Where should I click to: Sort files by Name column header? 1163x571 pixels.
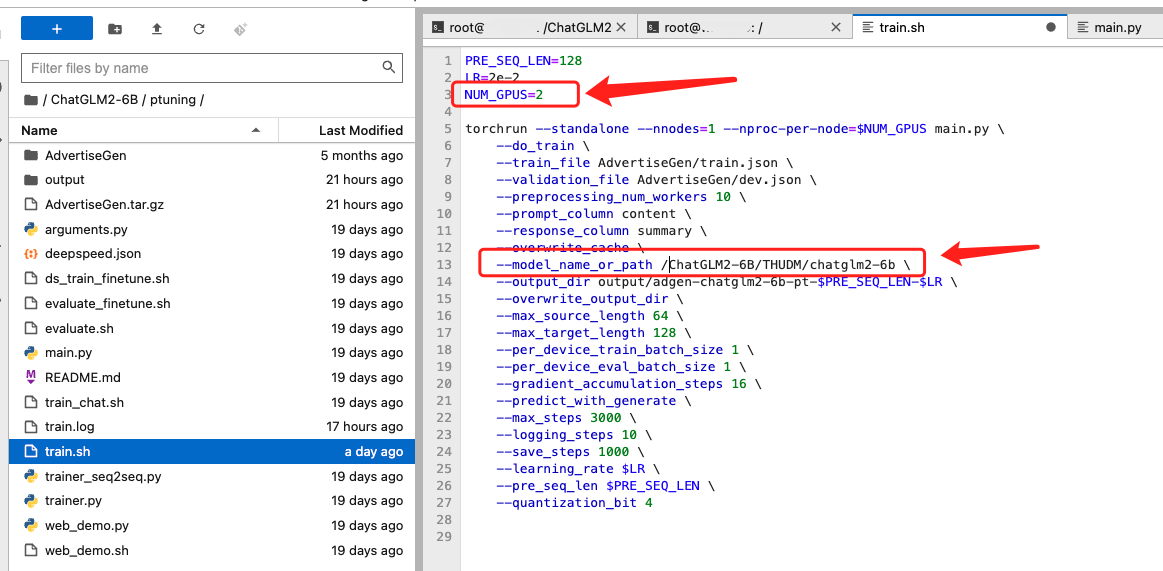(x=143, y=131)
